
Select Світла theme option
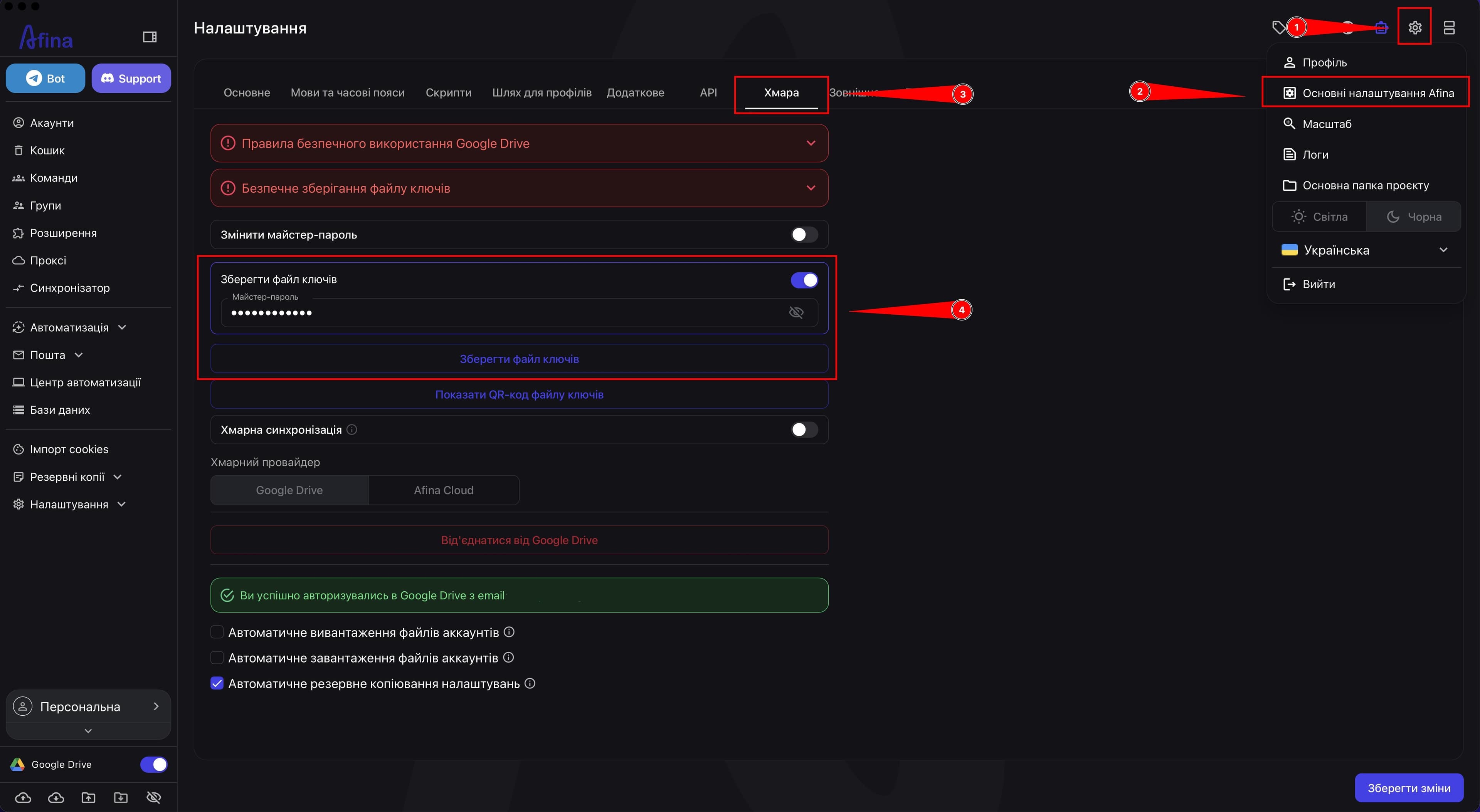pyautogui.click(x=1319, y=216)
